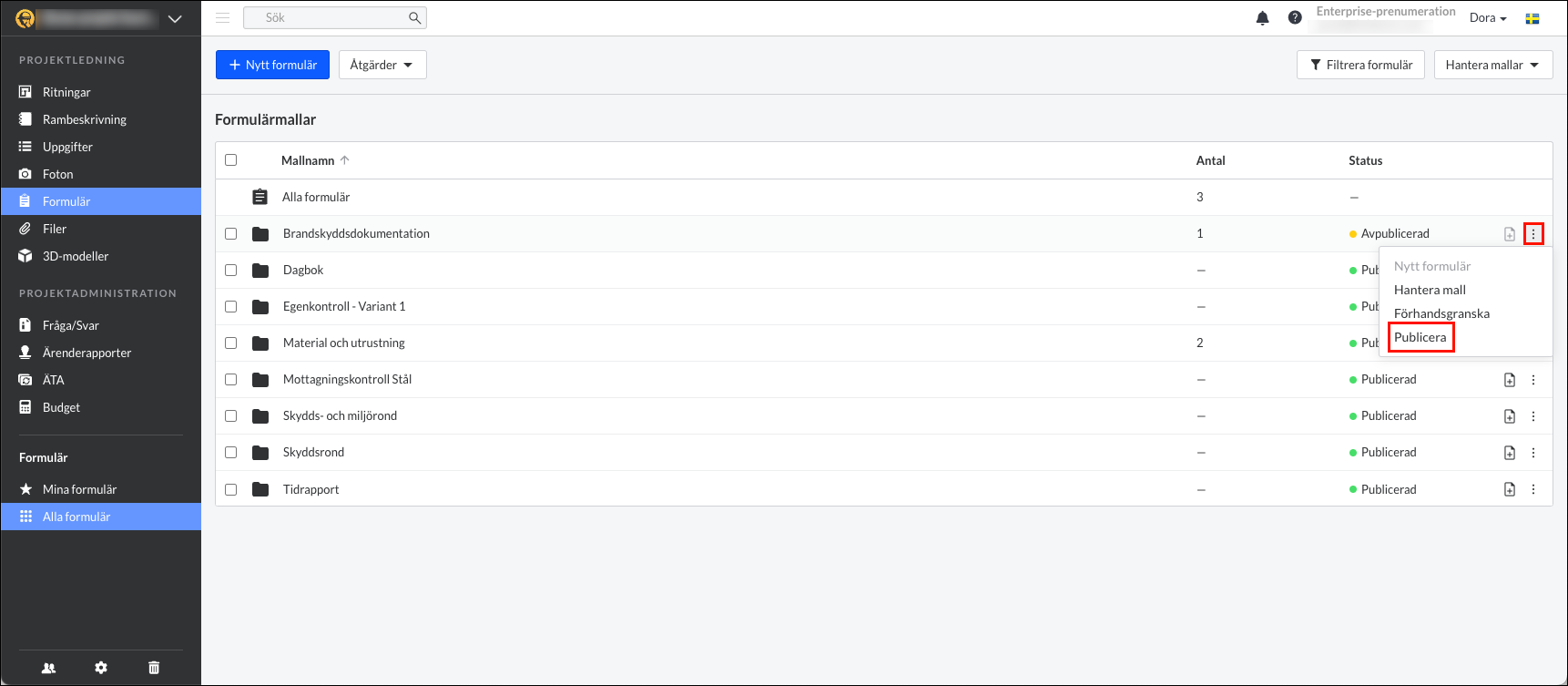The width and height of the screenshot is (1568, 686).
Task: Toggle the select-all checkbox in header
Action: coord(231,160)
